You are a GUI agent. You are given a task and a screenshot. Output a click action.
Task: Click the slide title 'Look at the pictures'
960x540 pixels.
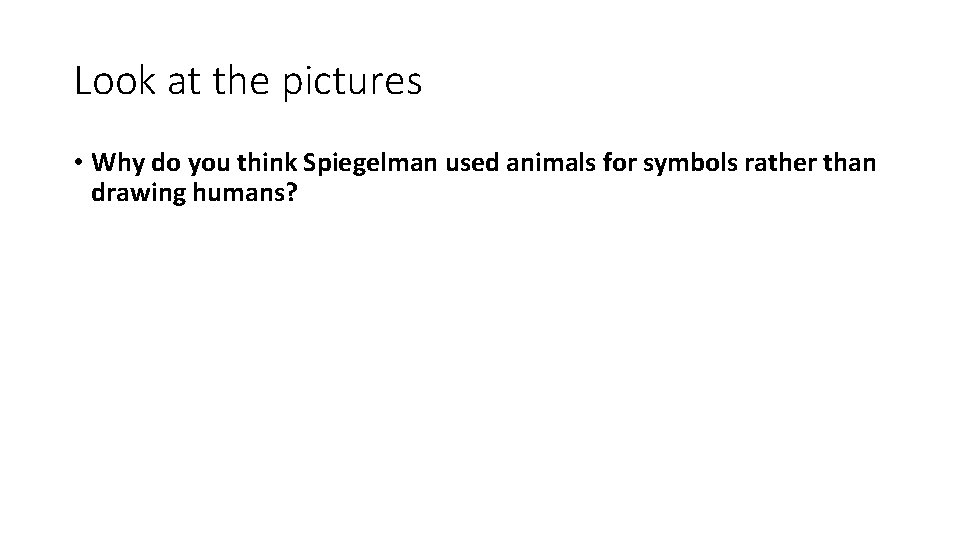point(248,81)
